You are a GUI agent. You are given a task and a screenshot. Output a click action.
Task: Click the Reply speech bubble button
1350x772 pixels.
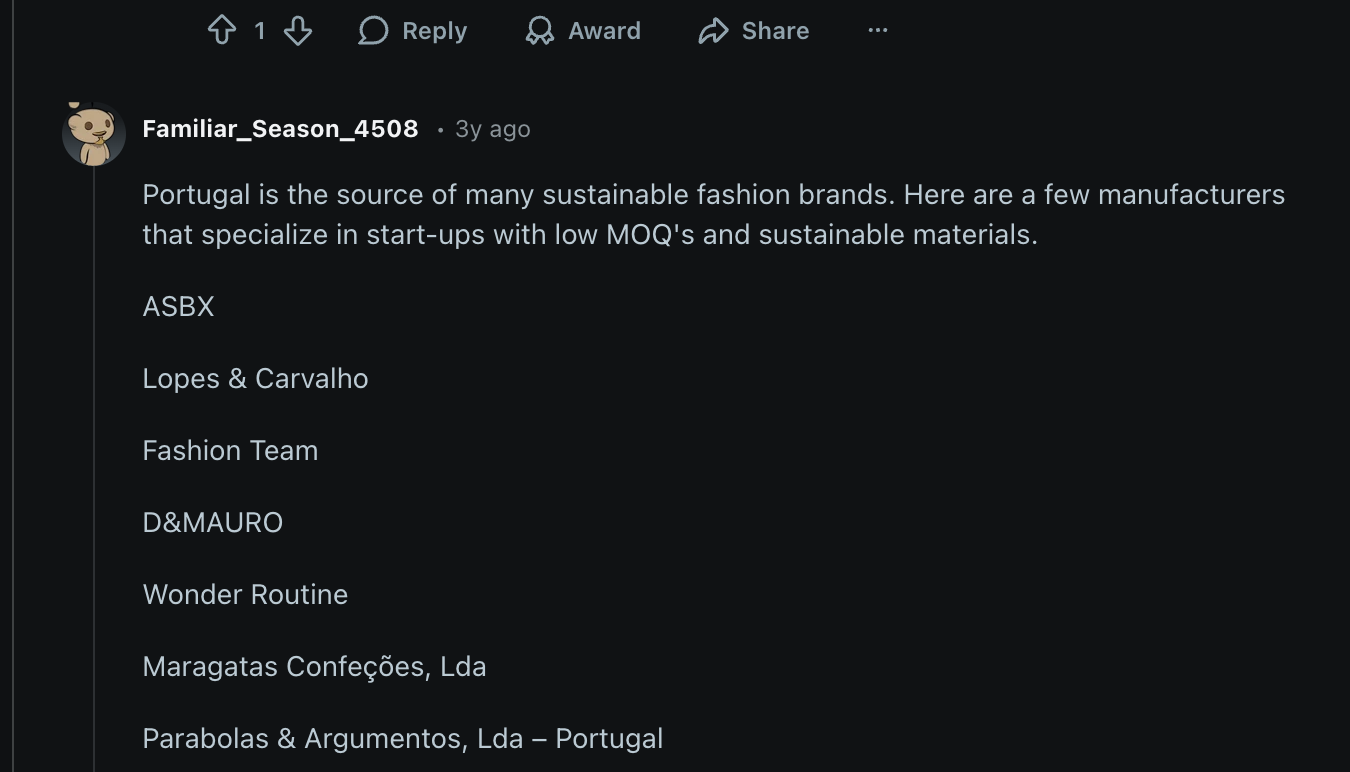click(x=413, y=31)
